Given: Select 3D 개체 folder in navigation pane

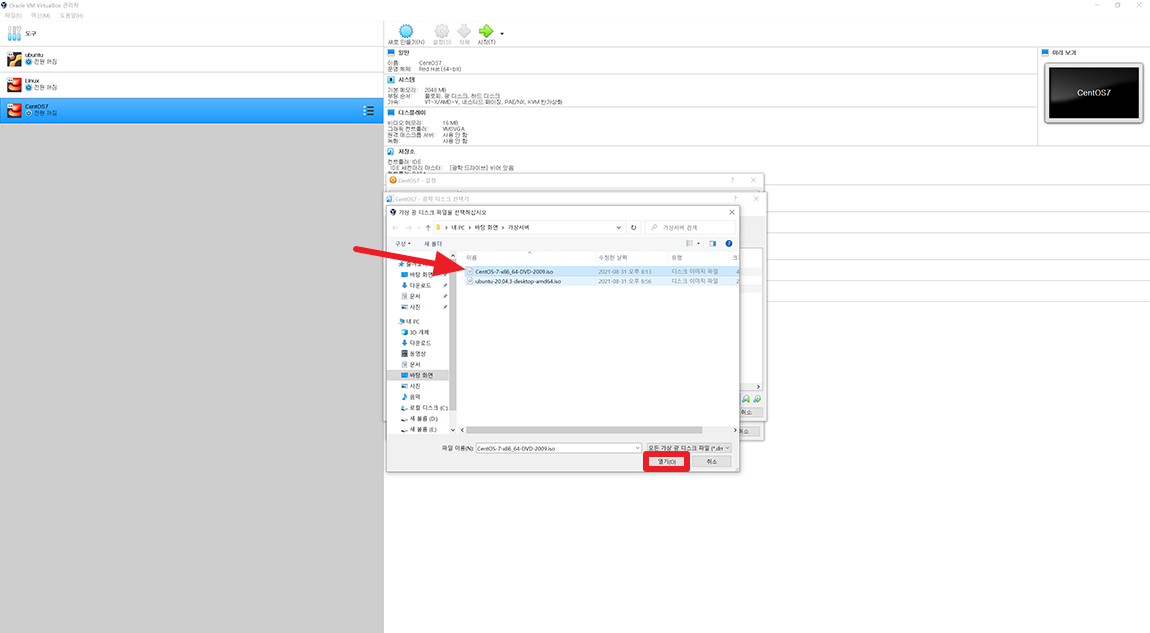Looking at the screenshot, I should click(x=418, y=332).
